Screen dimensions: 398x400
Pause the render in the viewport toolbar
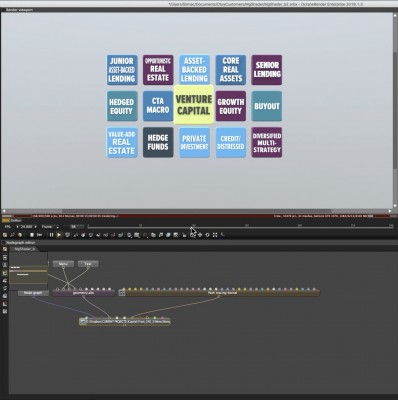51,235
